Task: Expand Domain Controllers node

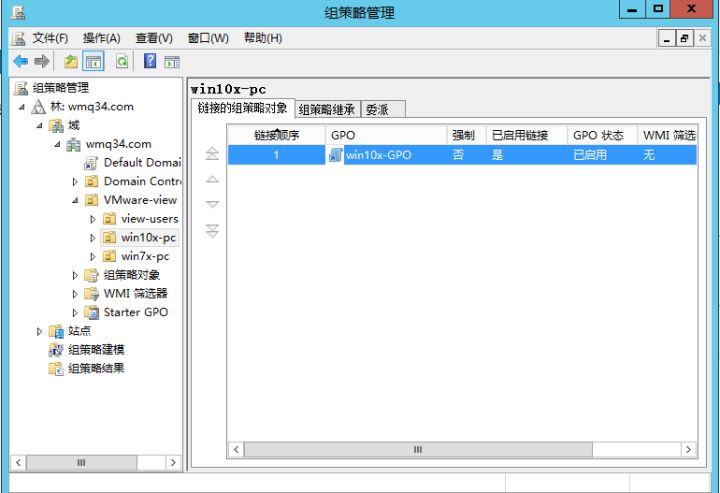Action: (75, 182)
